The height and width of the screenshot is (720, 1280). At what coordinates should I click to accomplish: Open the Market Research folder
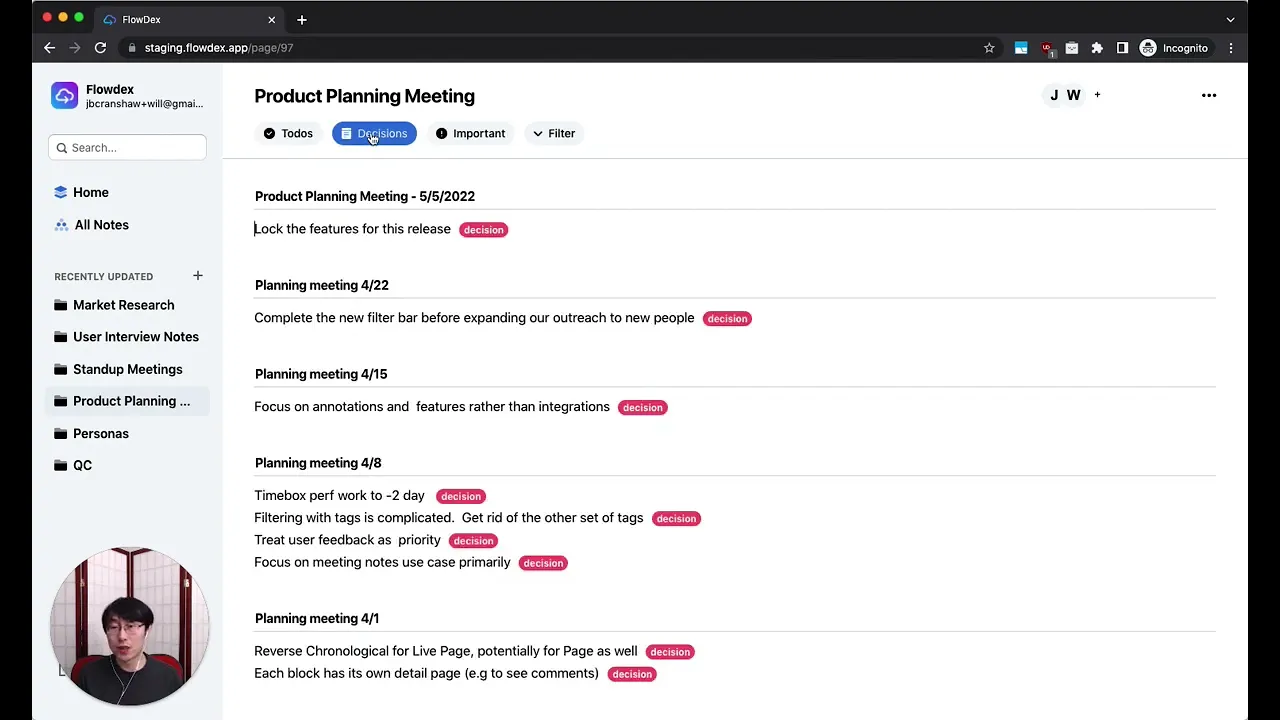[123, 305]
